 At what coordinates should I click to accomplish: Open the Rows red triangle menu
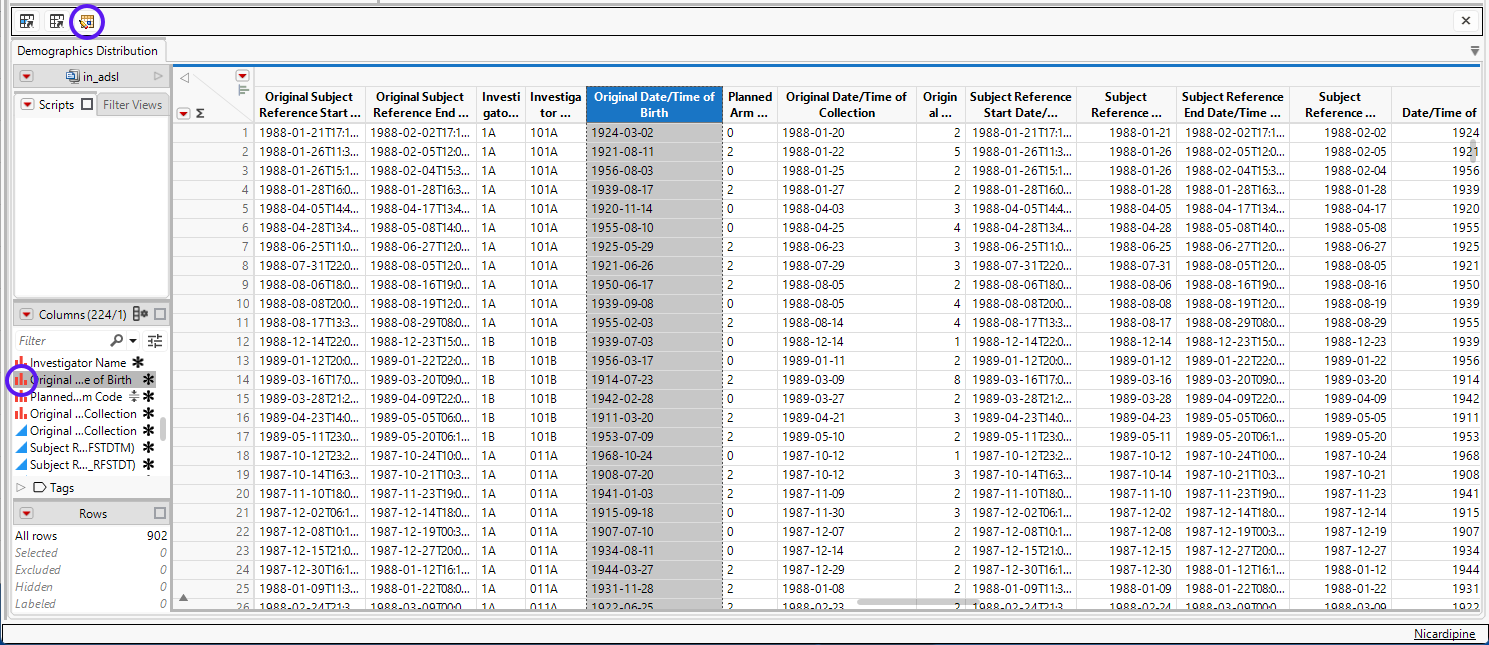click(27, 513)
